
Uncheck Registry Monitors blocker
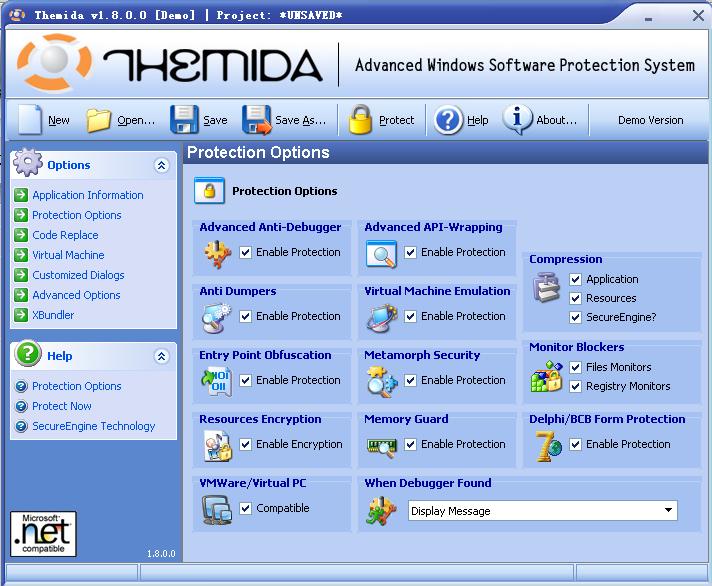point(575,386)
